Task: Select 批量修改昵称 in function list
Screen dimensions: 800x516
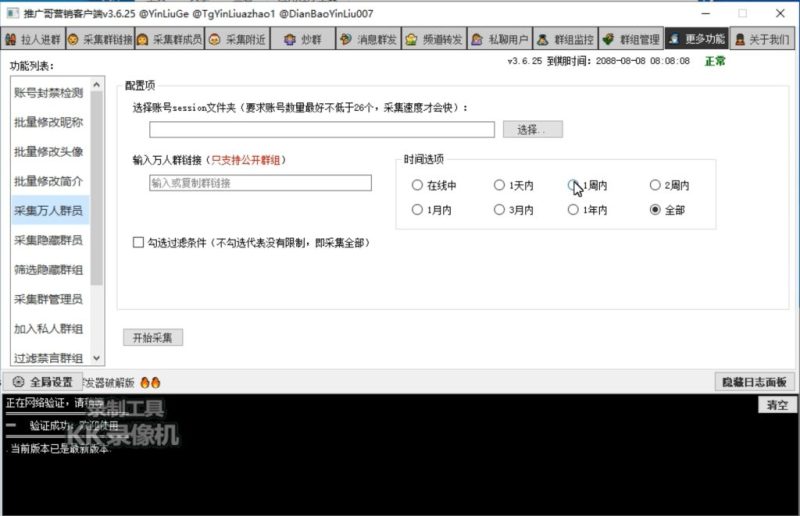Action: click(x=48, y=122)
